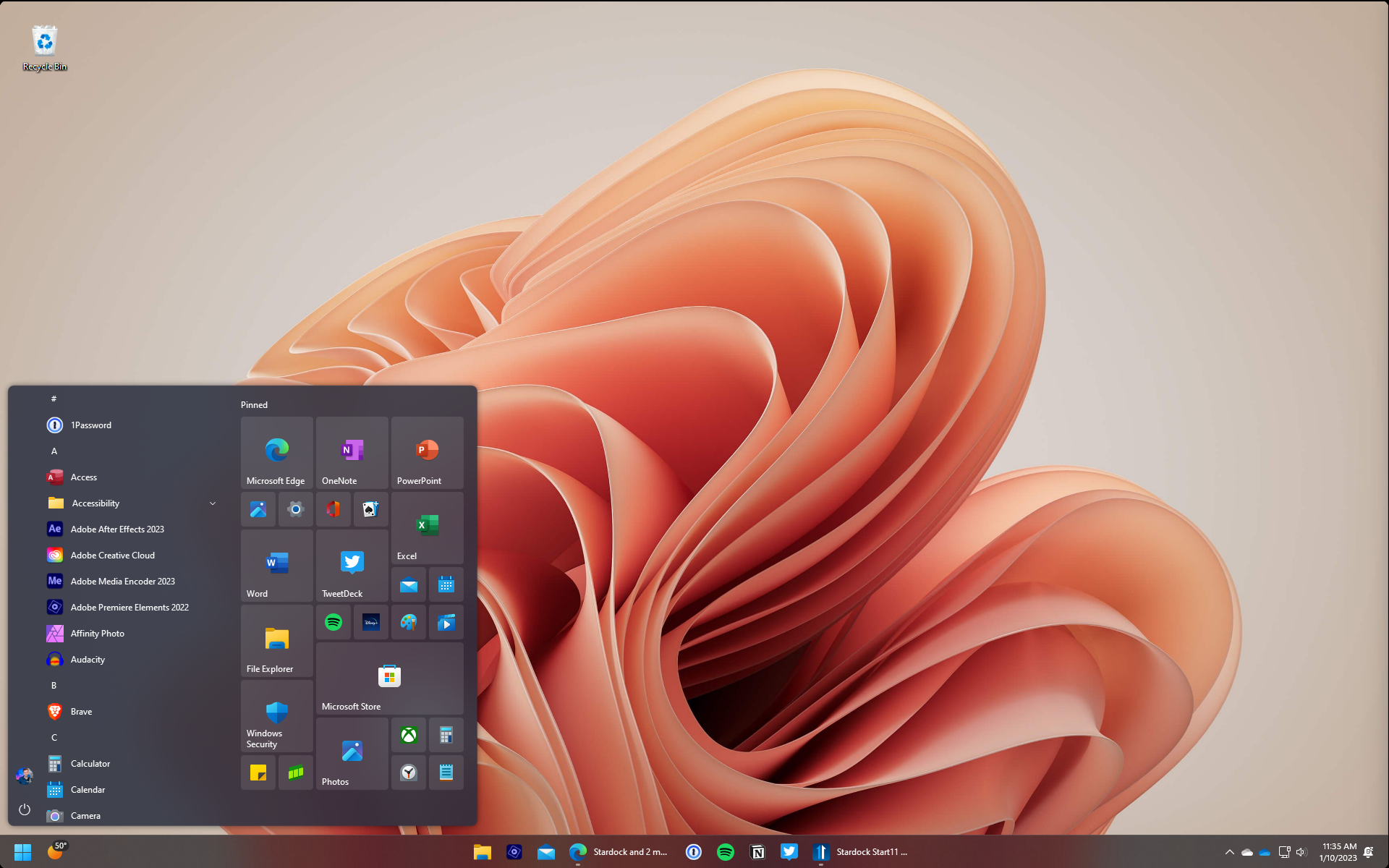This screenshot has height=868, width=1389.
Task: Select Adobe After Effects 2023
Action: coord(117,528)
